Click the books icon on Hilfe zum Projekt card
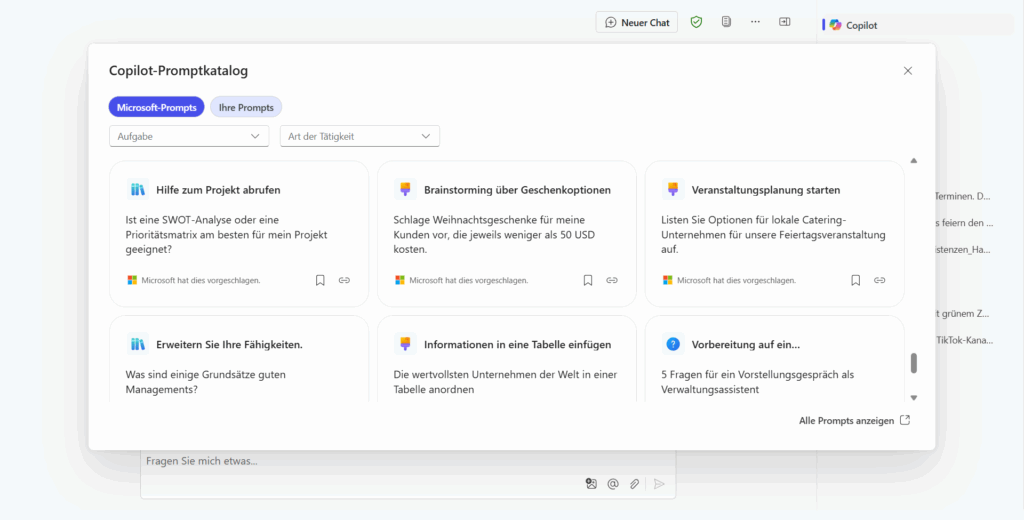1024x520 pixels. (x=137, y=190)
